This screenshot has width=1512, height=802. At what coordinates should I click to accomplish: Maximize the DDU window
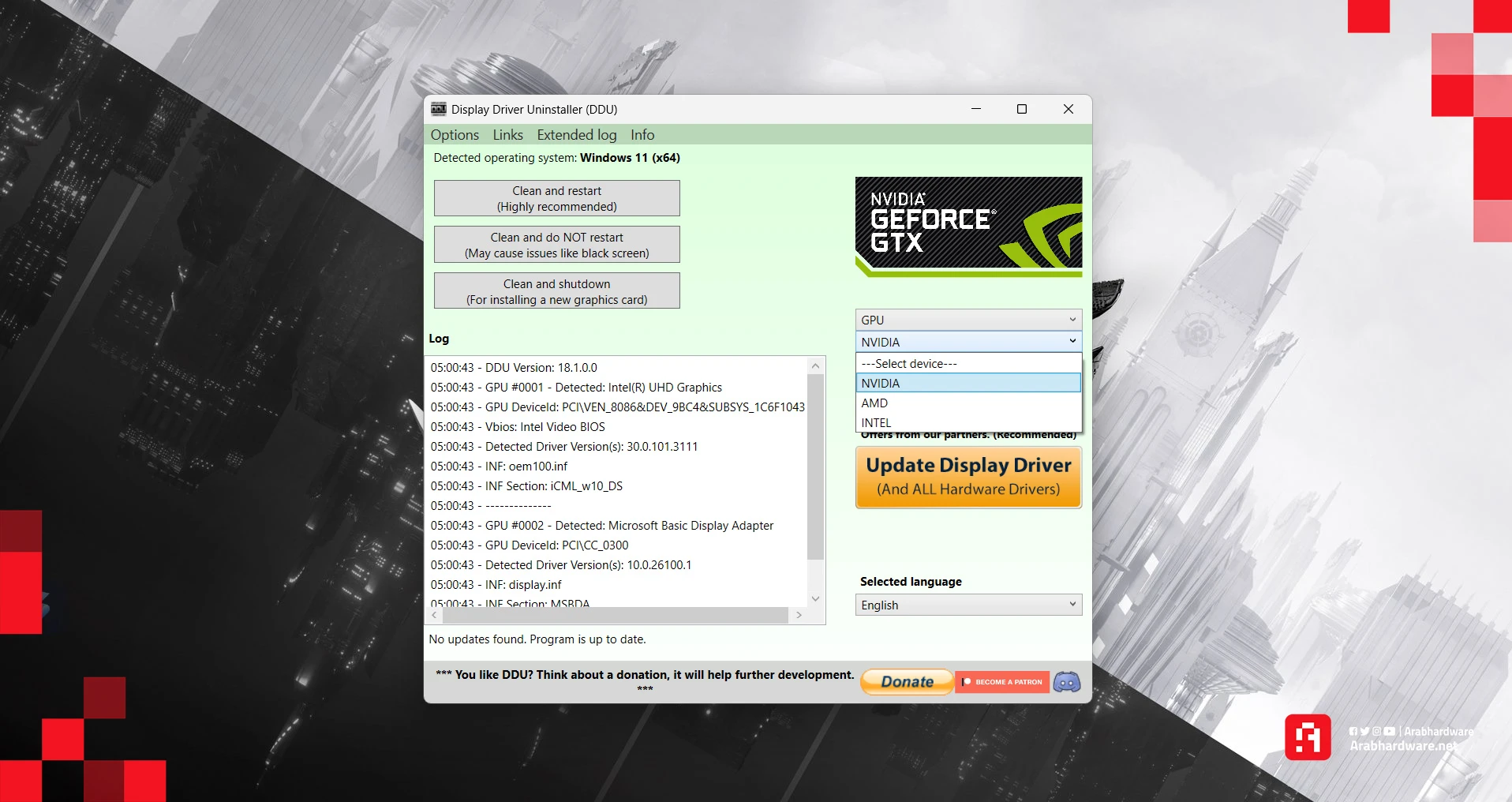coord(1022,109)
